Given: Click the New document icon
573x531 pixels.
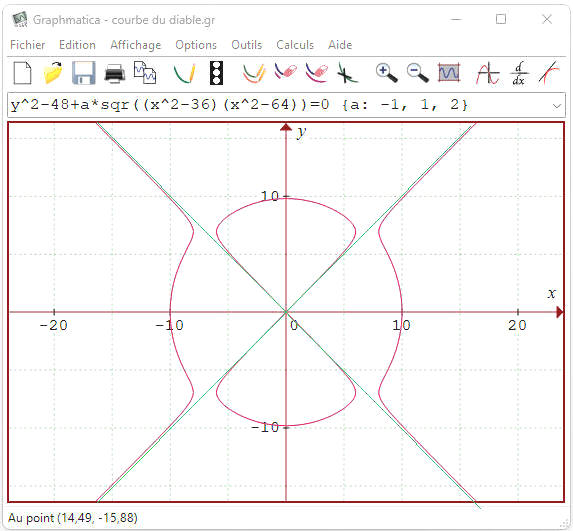Looking at the screenshot, I should click(x=23, y=73).
